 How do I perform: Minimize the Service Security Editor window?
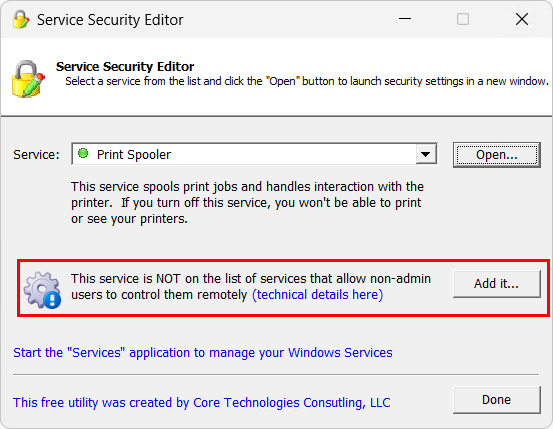coord(405,19)
